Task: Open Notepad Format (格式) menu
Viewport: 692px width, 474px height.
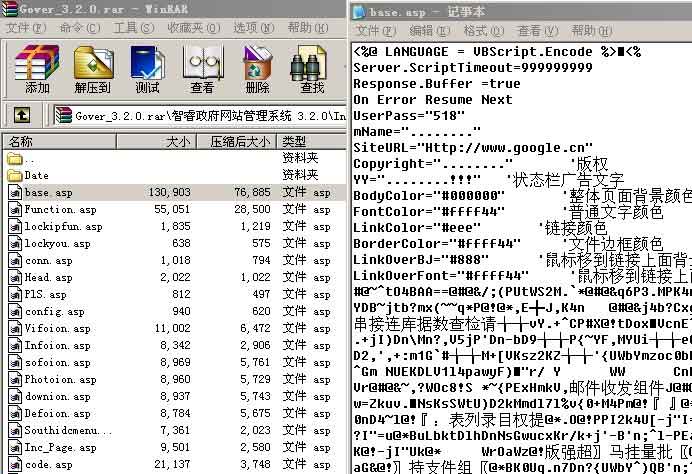Action: click(484, 31)
